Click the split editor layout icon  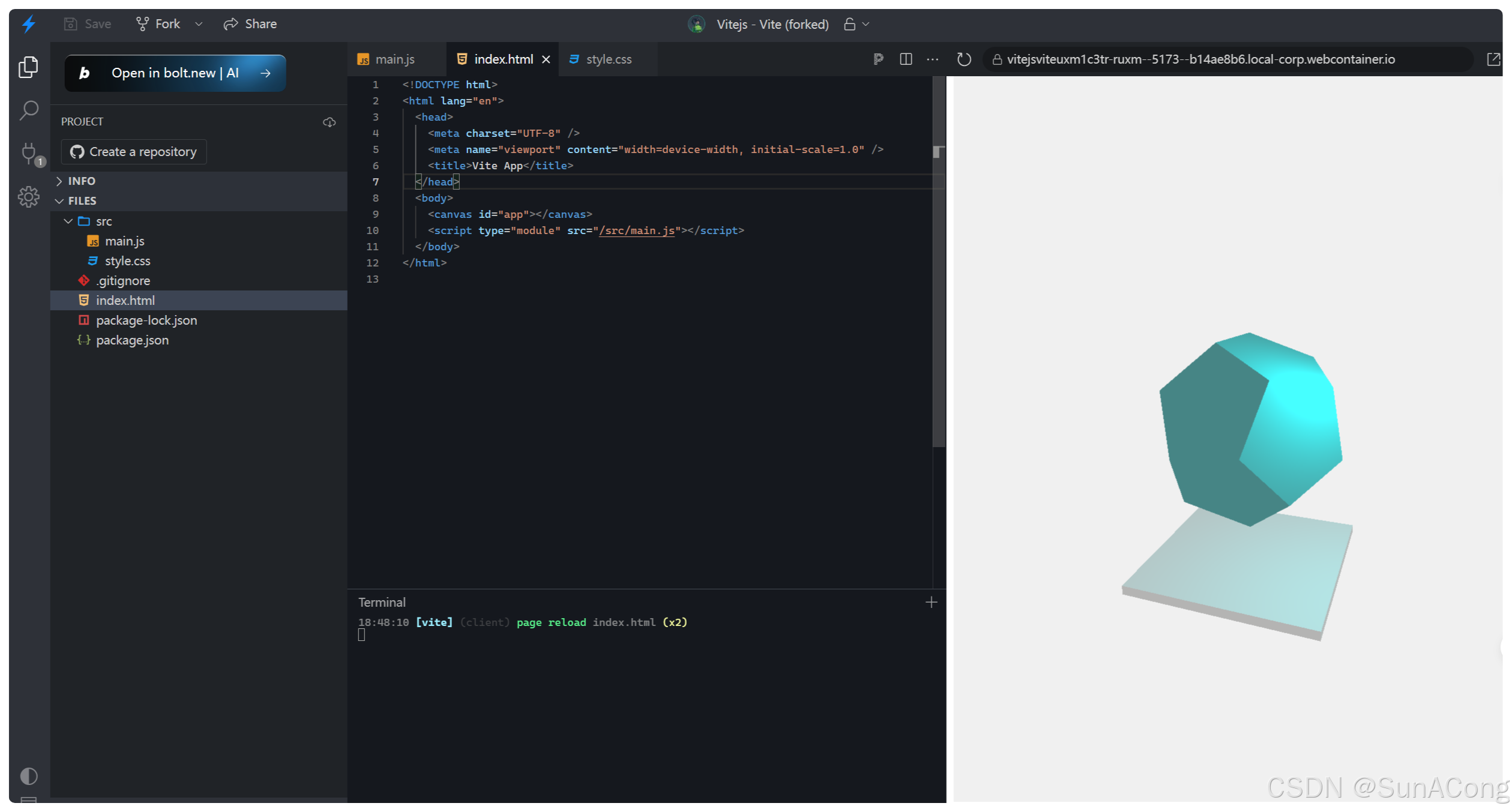click(x=906, y=59)
